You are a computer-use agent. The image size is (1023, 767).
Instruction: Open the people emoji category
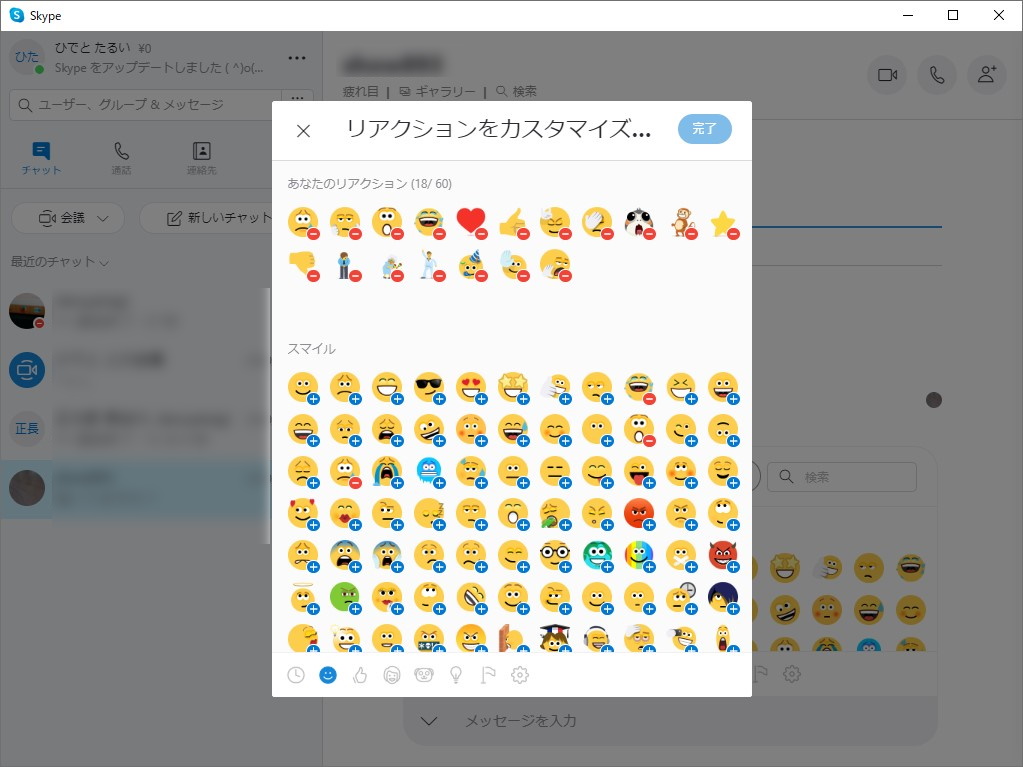(392, 675)
